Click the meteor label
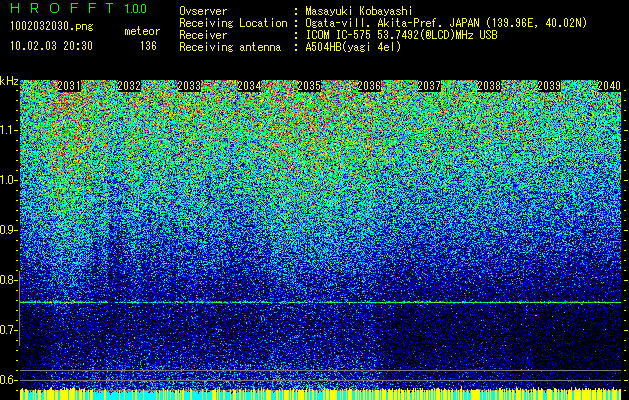629x400 pixels. coord(142,31)
